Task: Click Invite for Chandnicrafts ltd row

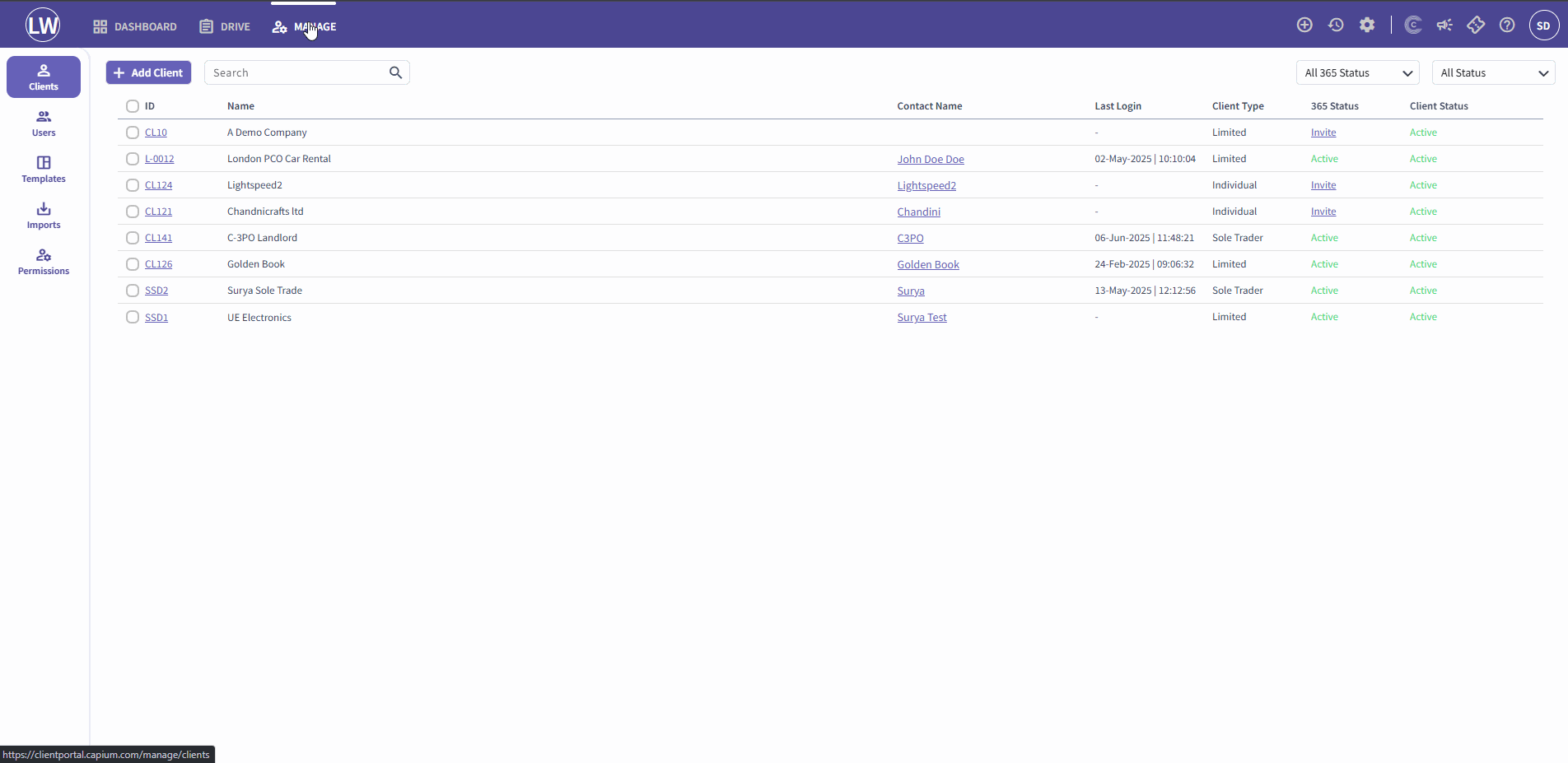Action: tap(1323, 212)
